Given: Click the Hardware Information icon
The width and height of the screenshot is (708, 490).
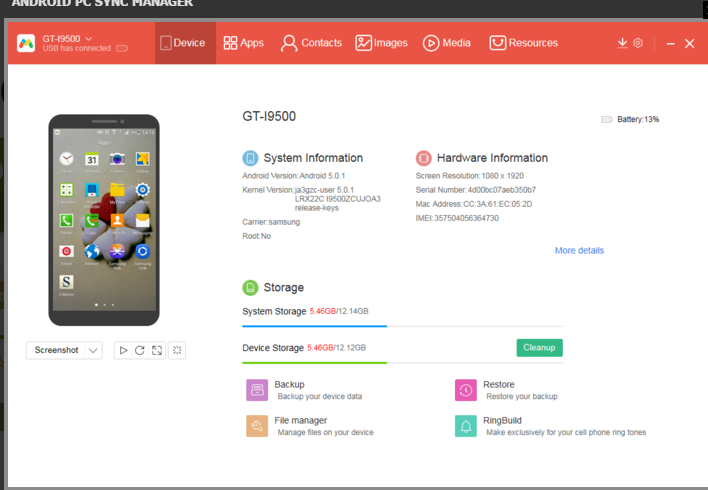Looking at the screenshot, I should pyautogui.click(x=424, y=158).
